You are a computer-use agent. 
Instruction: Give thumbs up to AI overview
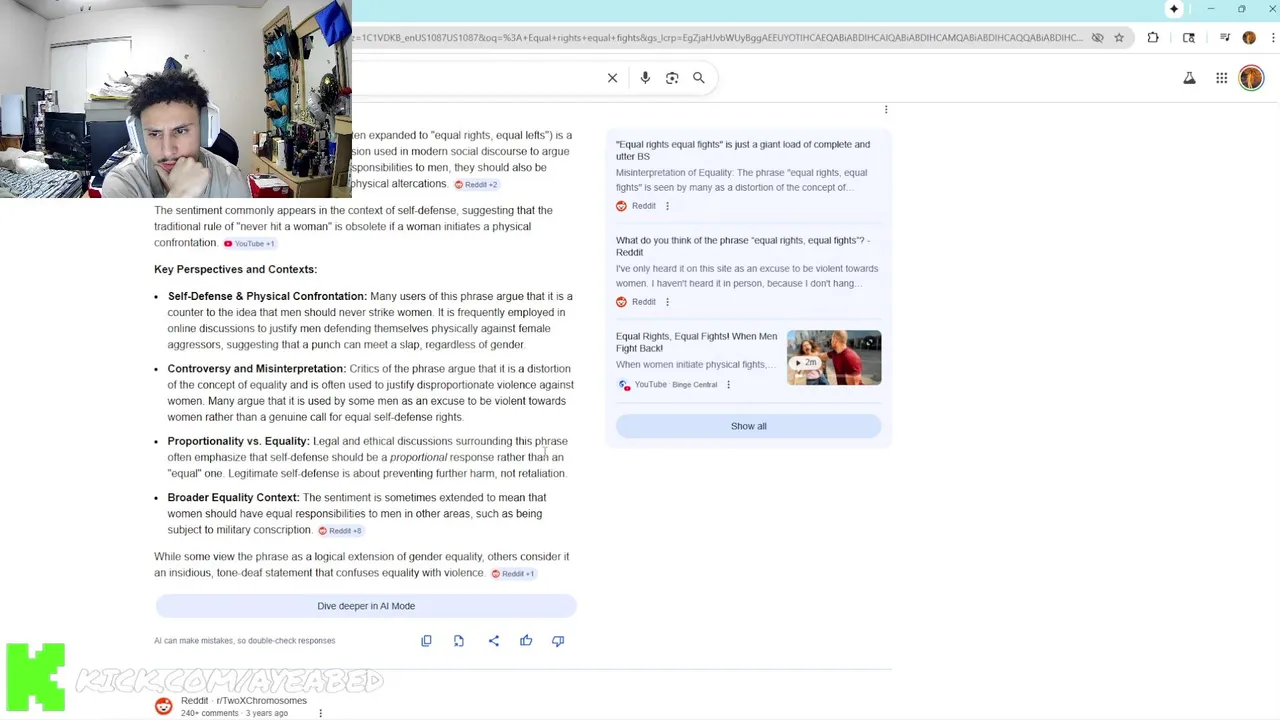point(526,641)
